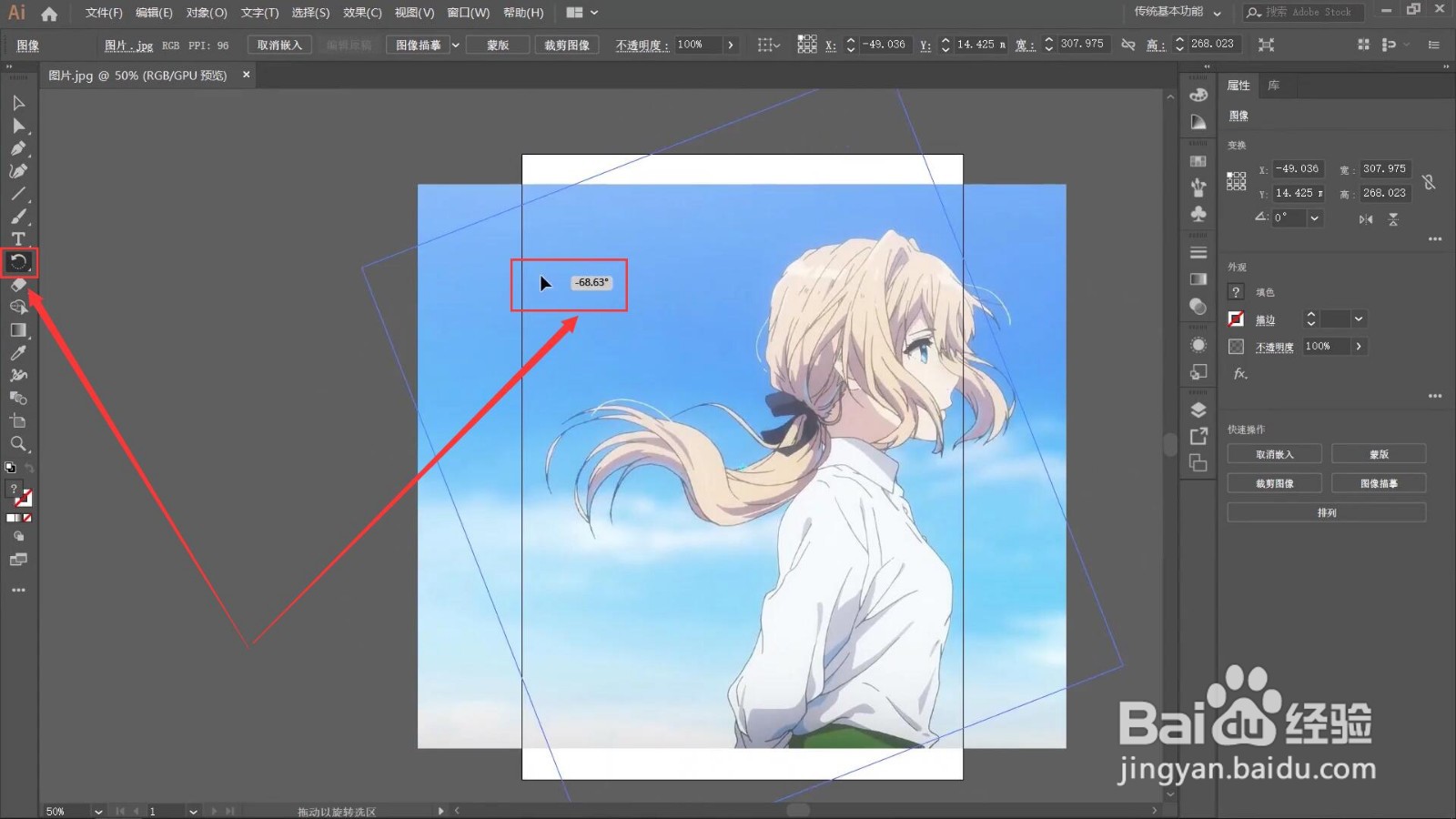Select the Zoom magnifier tool
The width and height of the screenshot is (1456, 819).
coord(18,444)
